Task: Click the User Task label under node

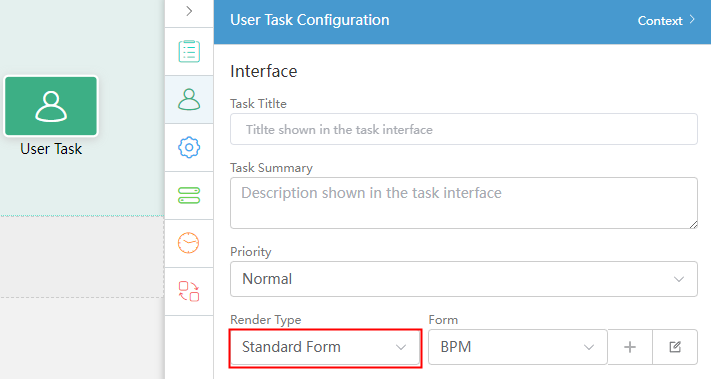Action: (x=51, y=149)
